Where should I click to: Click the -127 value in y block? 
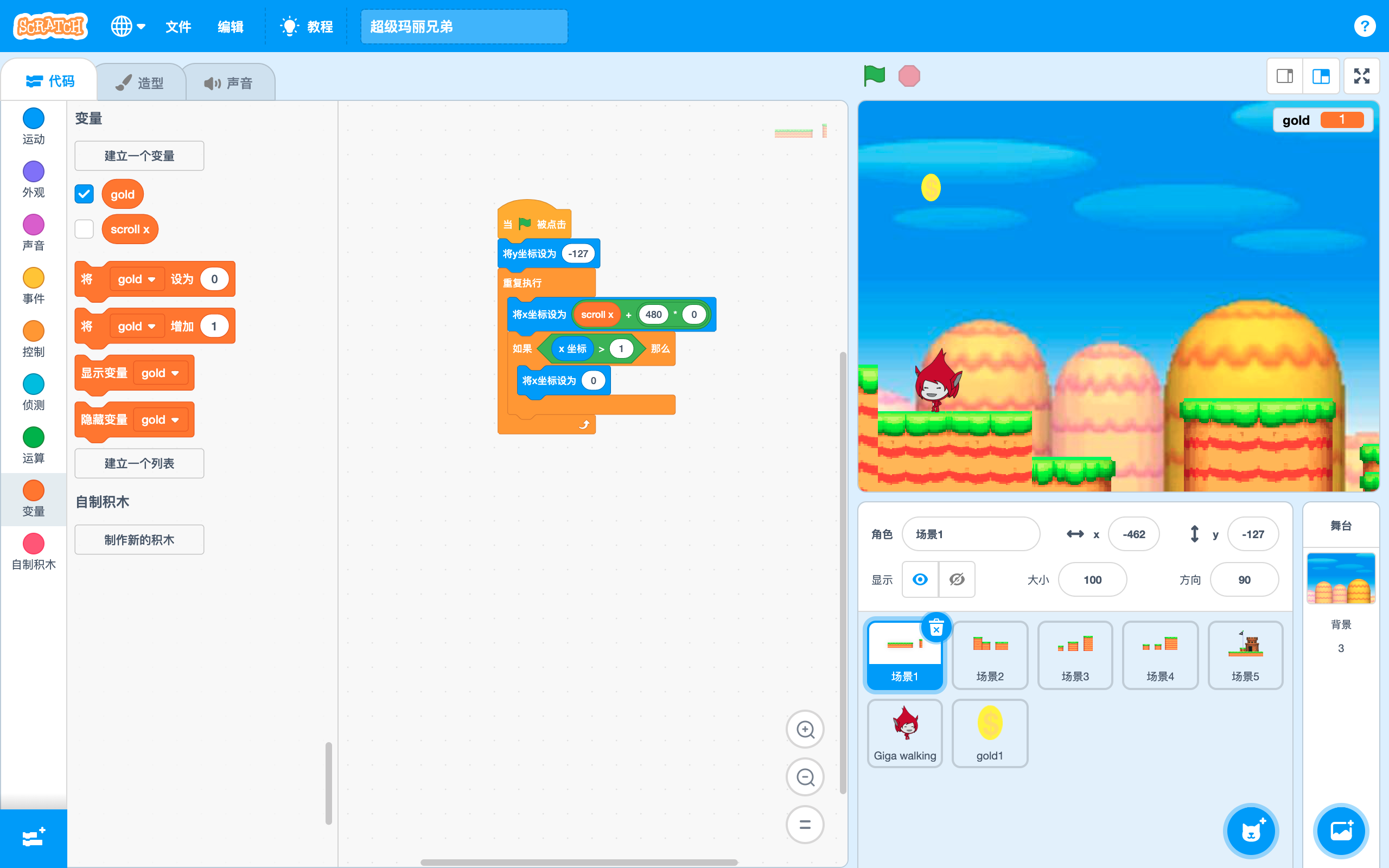point(577,254)
